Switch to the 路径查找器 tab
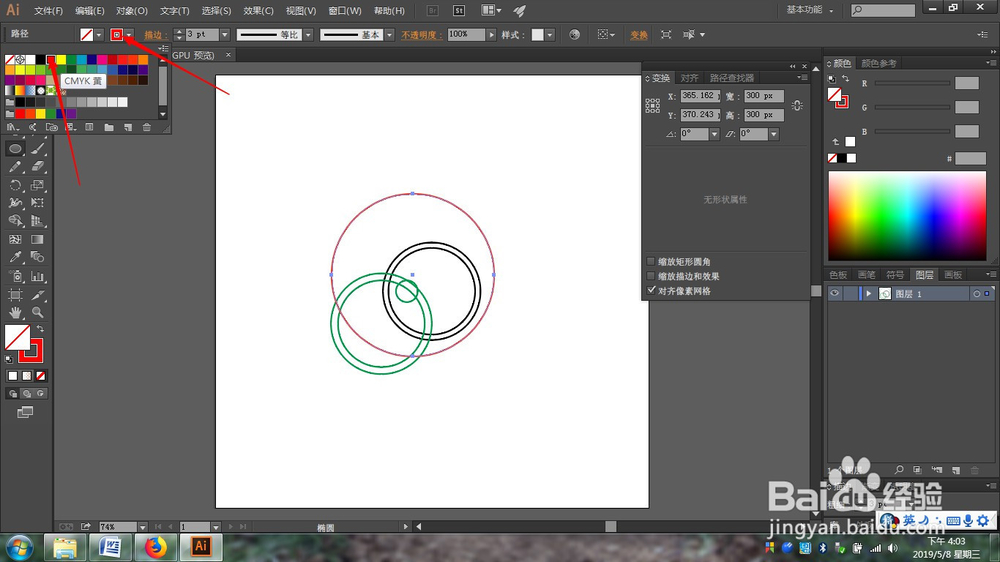The width and height of the screenshot is (1000, 562). [732, 78]
